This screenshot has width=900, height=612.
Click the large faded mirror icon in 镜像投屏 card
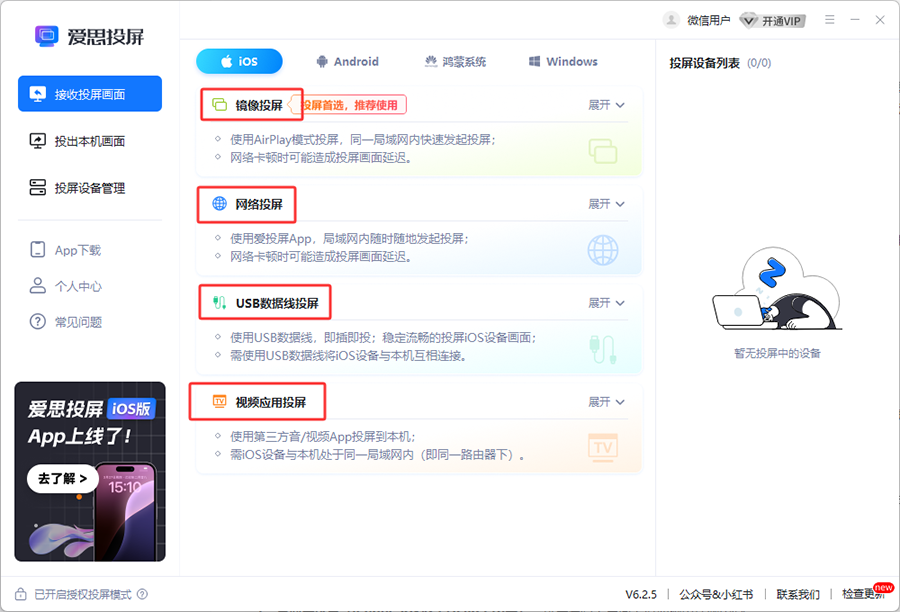pos(603,151)
